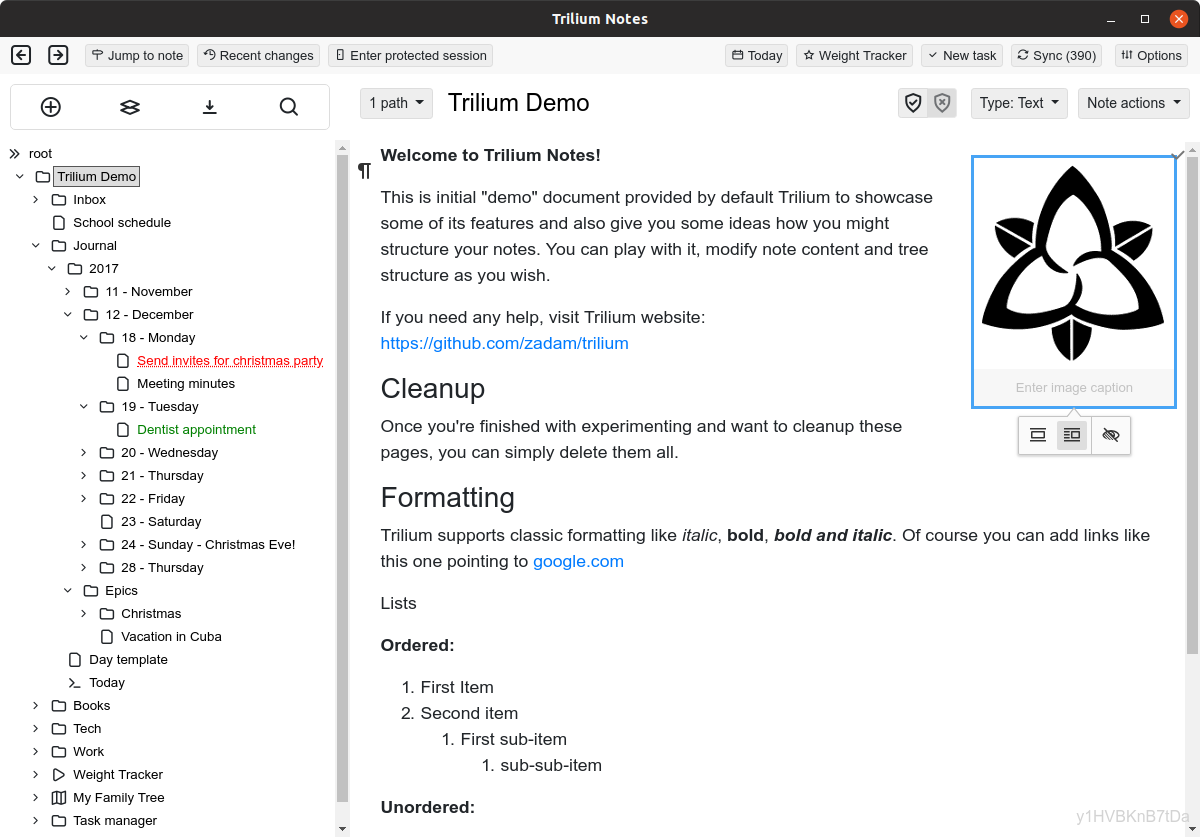Click the map icon of My Family Tree
Viewport: 1200px width, 837px height.
pyautogui.click(x=59, y=798)
